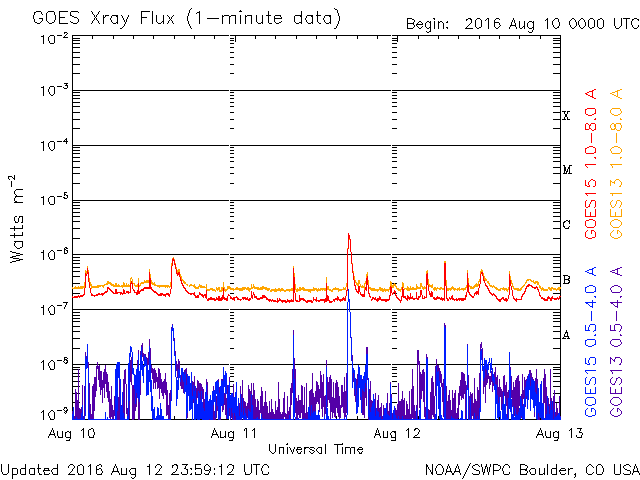Click the M flare class marker
The height and width of the screenshot is (480, 640).
[566, 170]
